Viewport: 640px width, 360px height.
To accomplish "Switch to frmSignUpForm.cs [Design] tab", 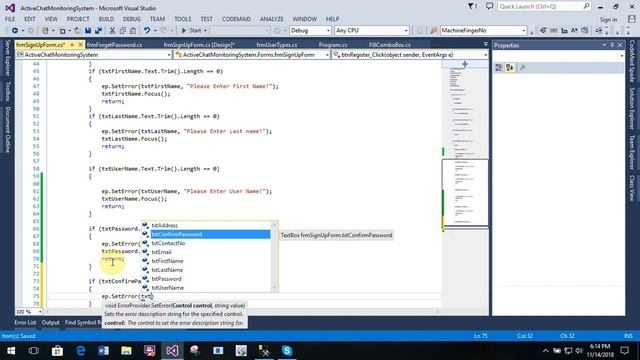I will coord(199,45).
